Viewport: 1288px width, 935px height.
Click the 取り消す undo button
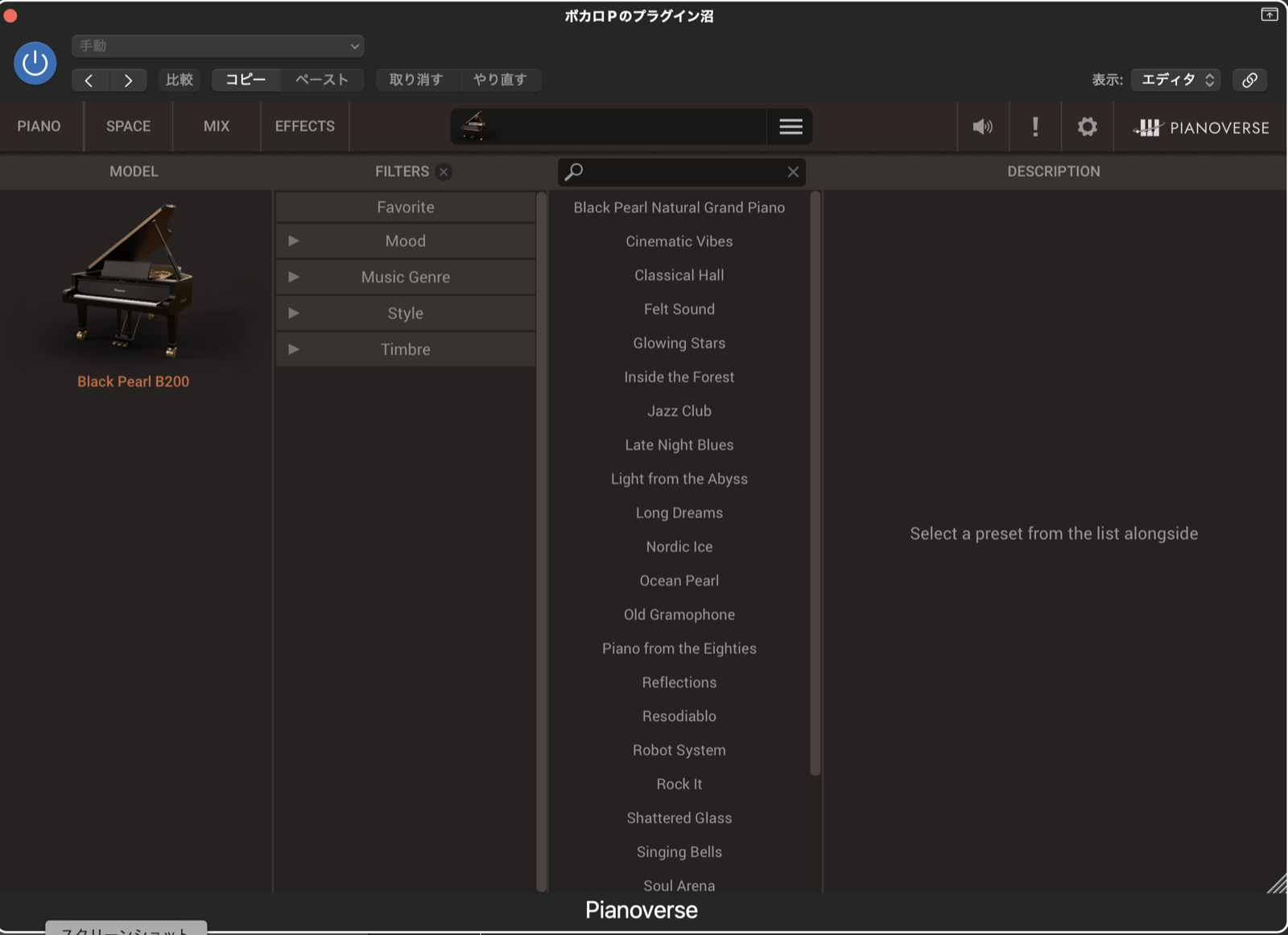pyautogui.click(x=416, y=80)
